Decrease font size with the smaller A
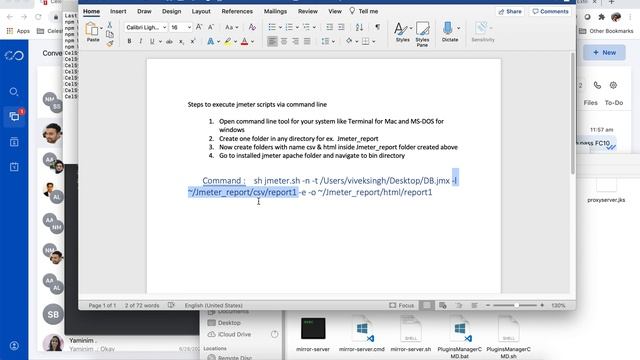 [211, 27]
